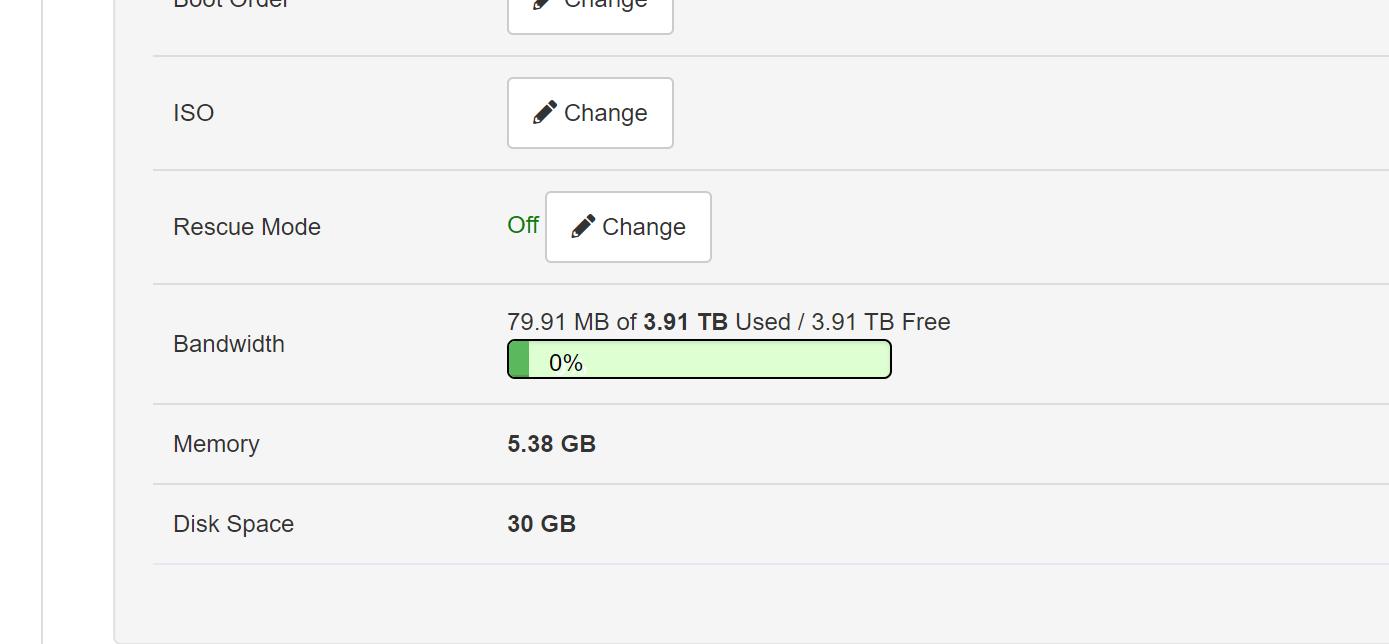Select the 30 GB disk space value
The width and height of the screenshot is (1389, 644).
coord(542,524)
